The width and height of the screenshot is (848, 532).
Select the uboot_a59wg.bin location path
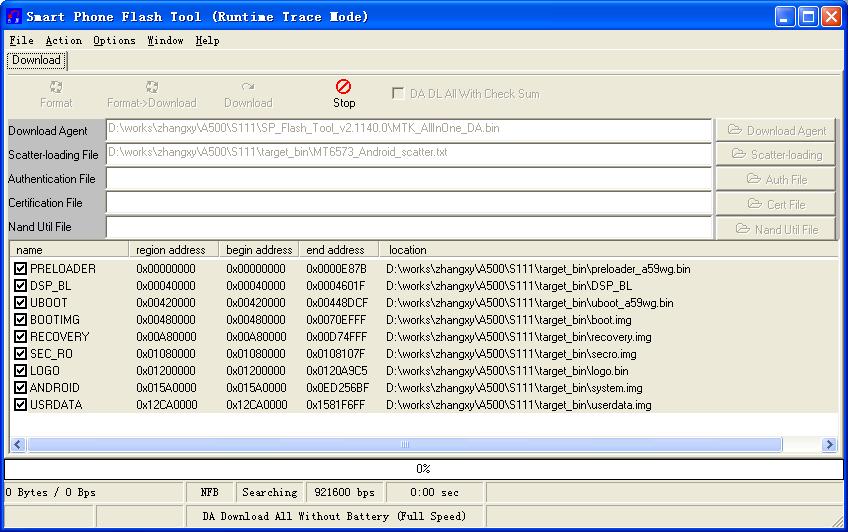click(x=529, y=303)
